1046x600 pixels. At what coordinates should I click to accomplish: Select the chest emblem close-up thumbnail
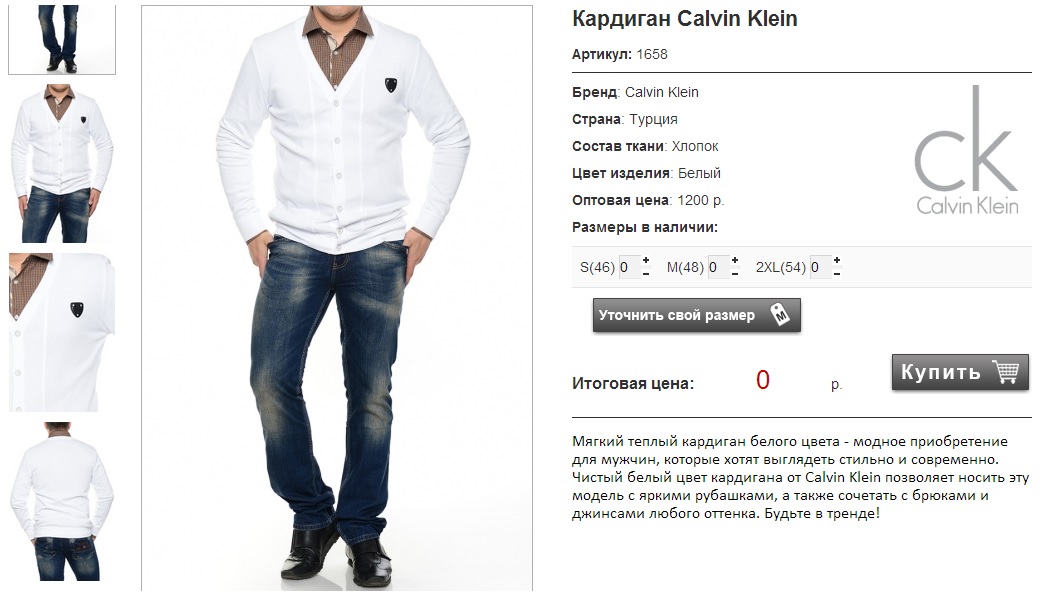62,332
